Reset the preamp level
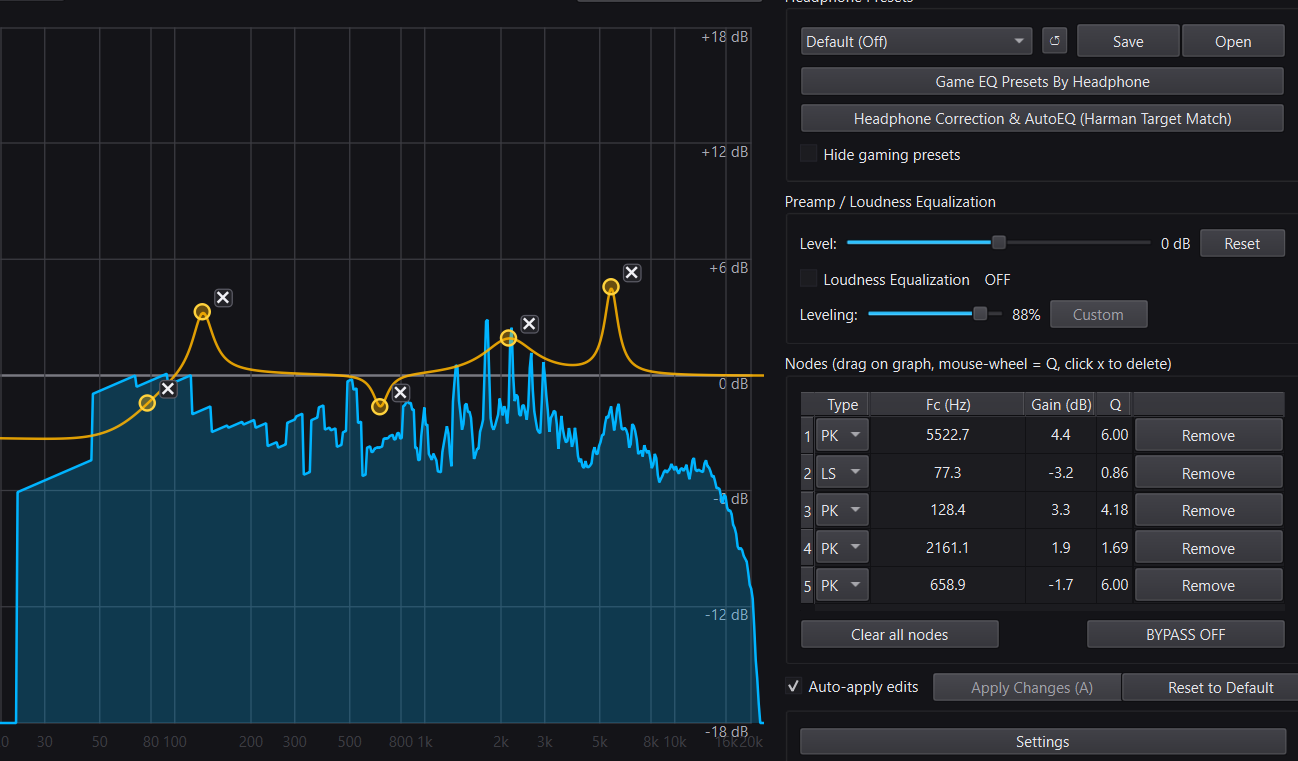 (1242, 243)
